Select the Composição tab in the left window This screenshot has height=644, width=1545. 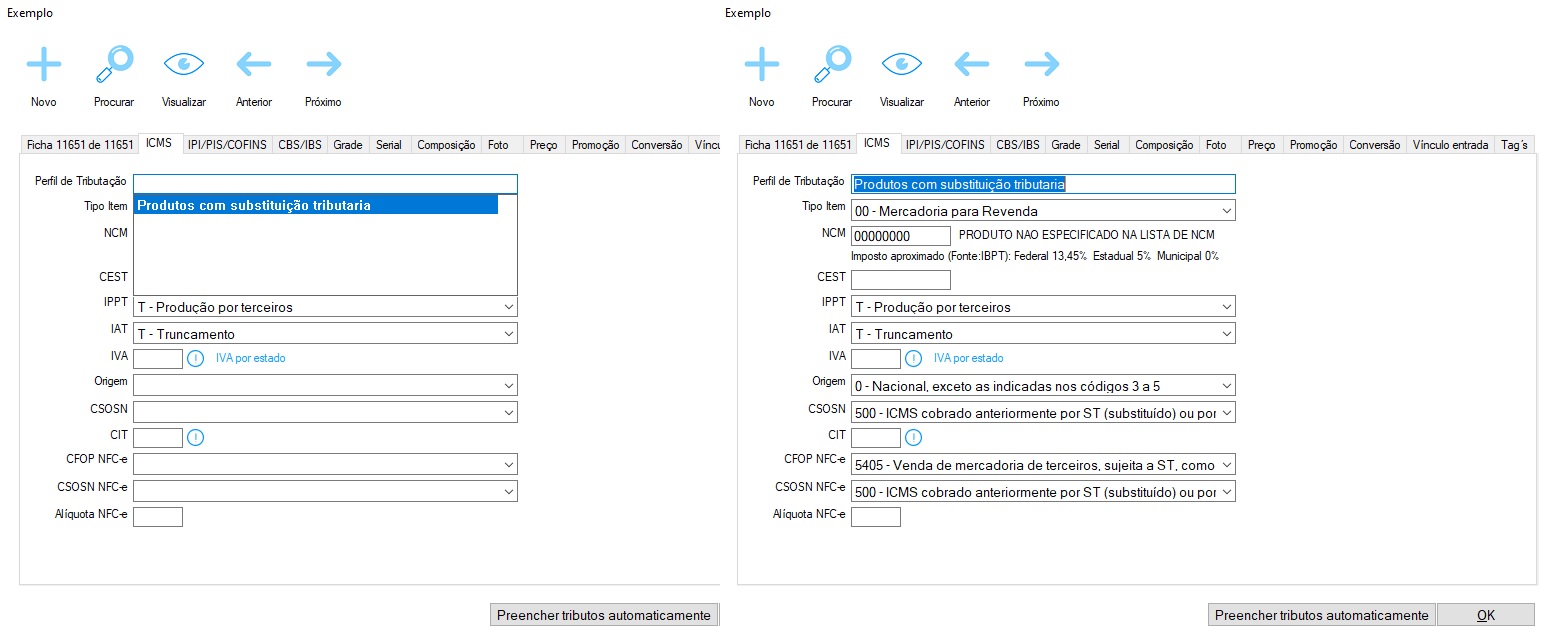[446, 145]
